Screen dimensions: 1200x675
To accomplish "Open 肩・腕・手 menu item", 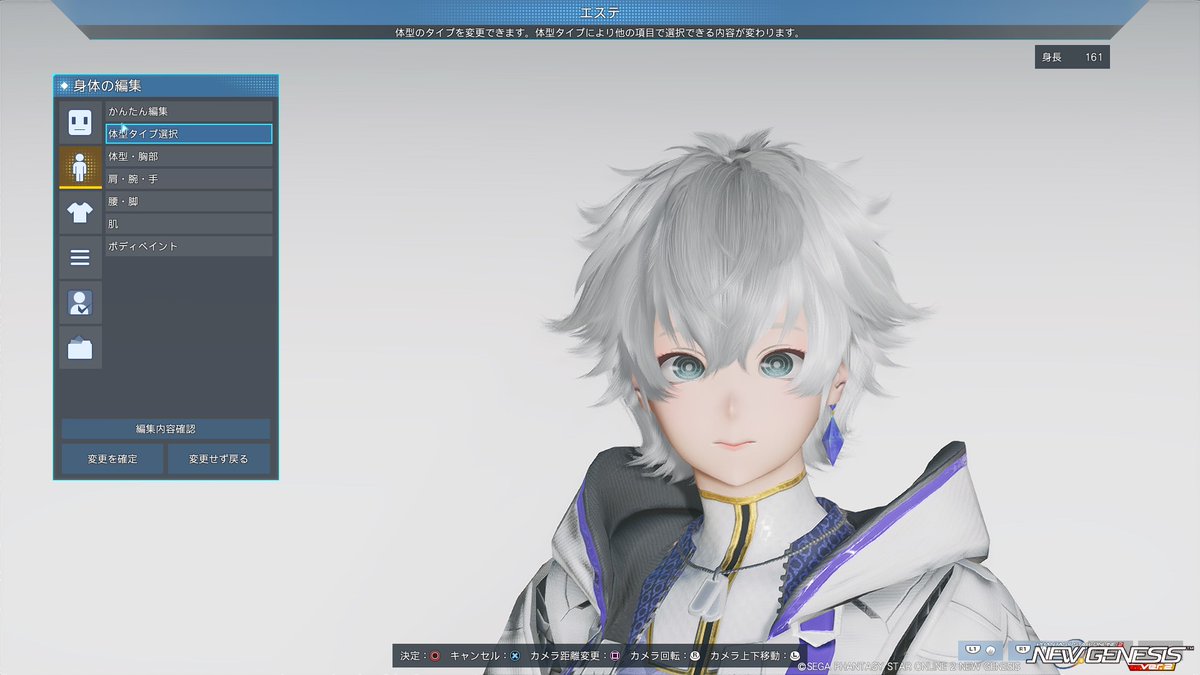I will [x=189, y=179].
